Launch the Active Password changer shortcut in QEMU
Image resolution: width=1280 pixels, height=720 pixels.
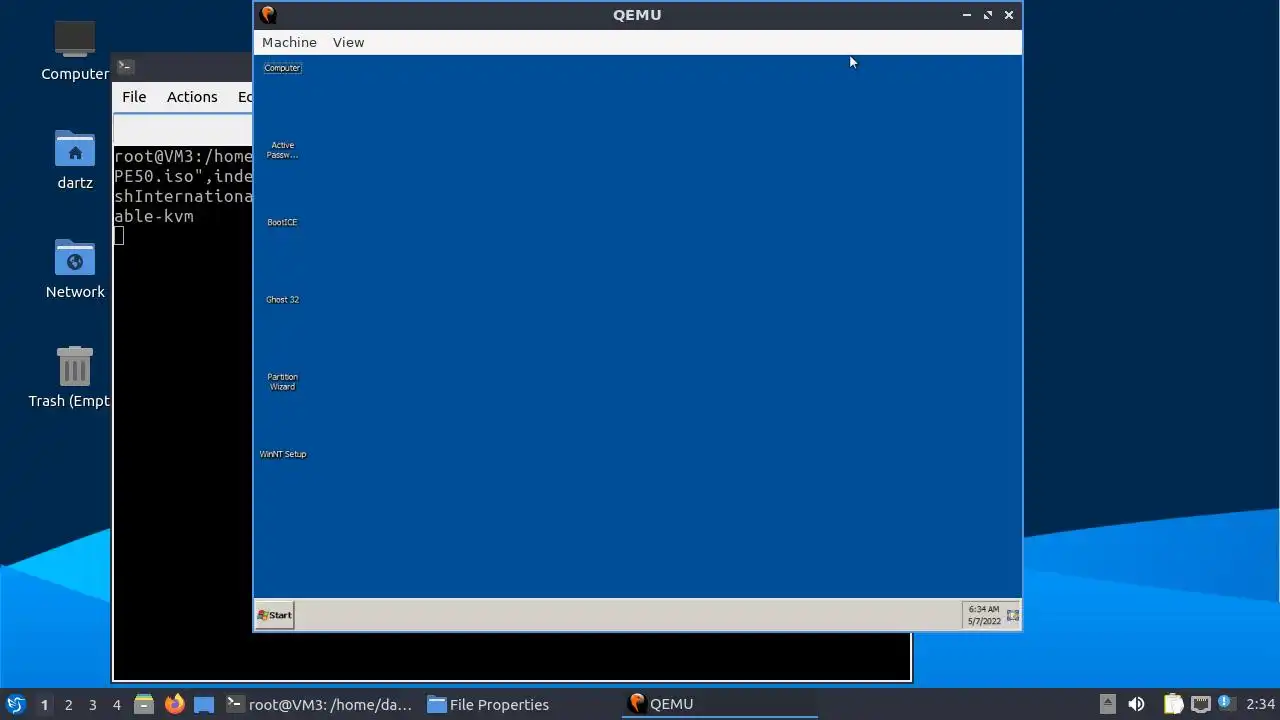282,150
